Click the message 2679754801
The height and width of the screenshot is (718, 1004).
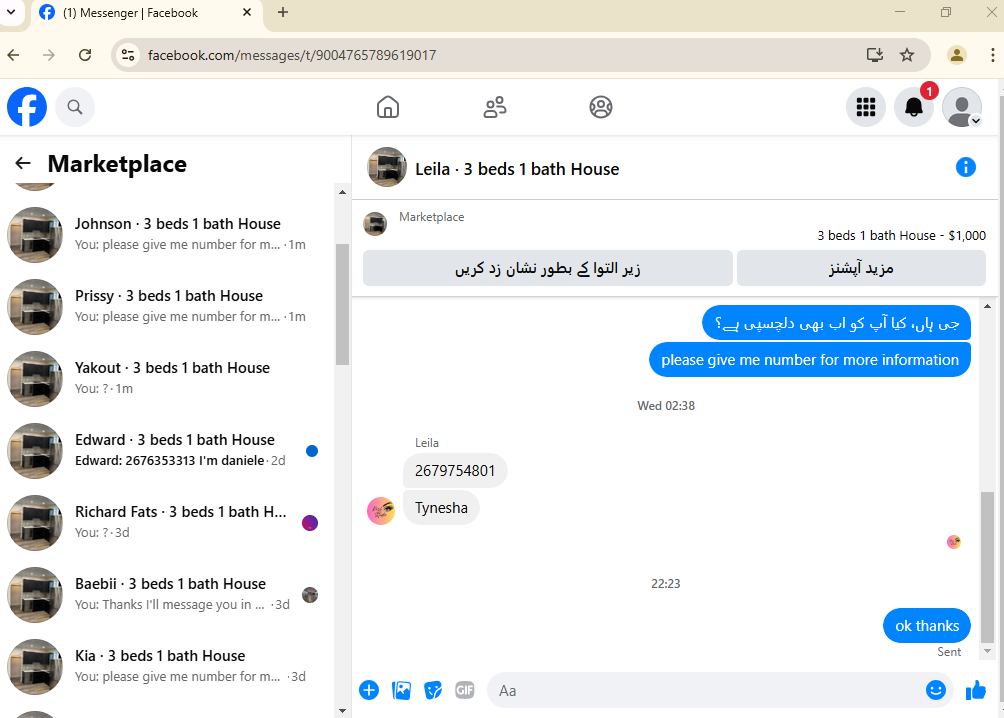point(455,471)
